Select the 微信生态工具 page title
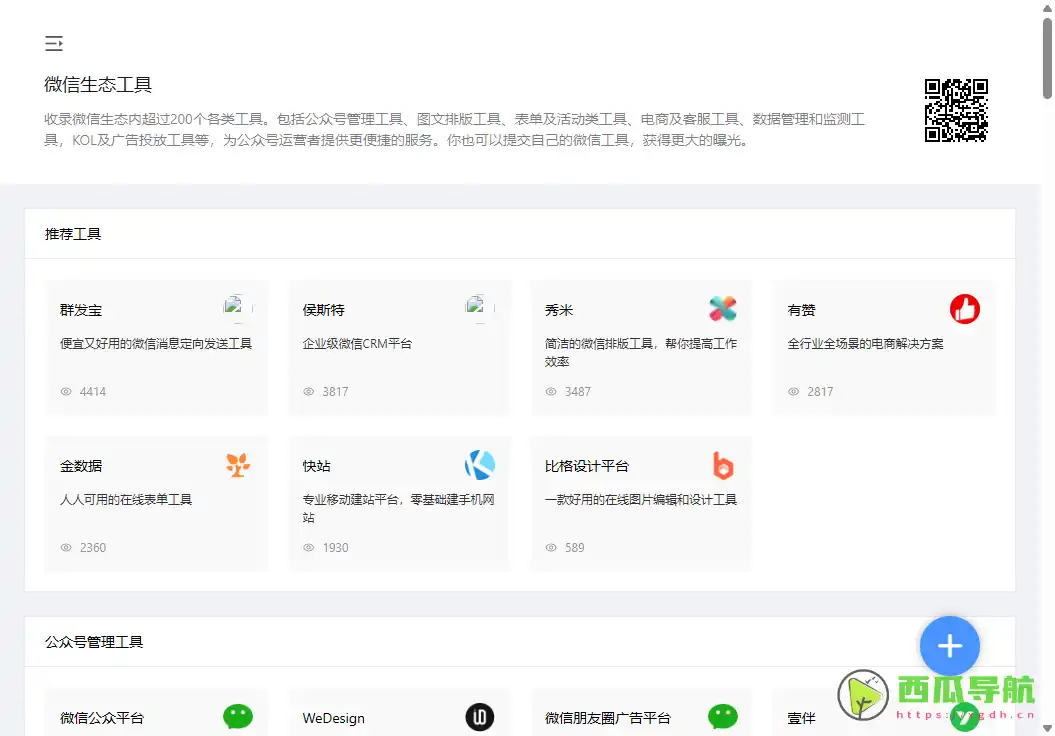The width and height of the screenshot is (1055, 736). point(97,85)
